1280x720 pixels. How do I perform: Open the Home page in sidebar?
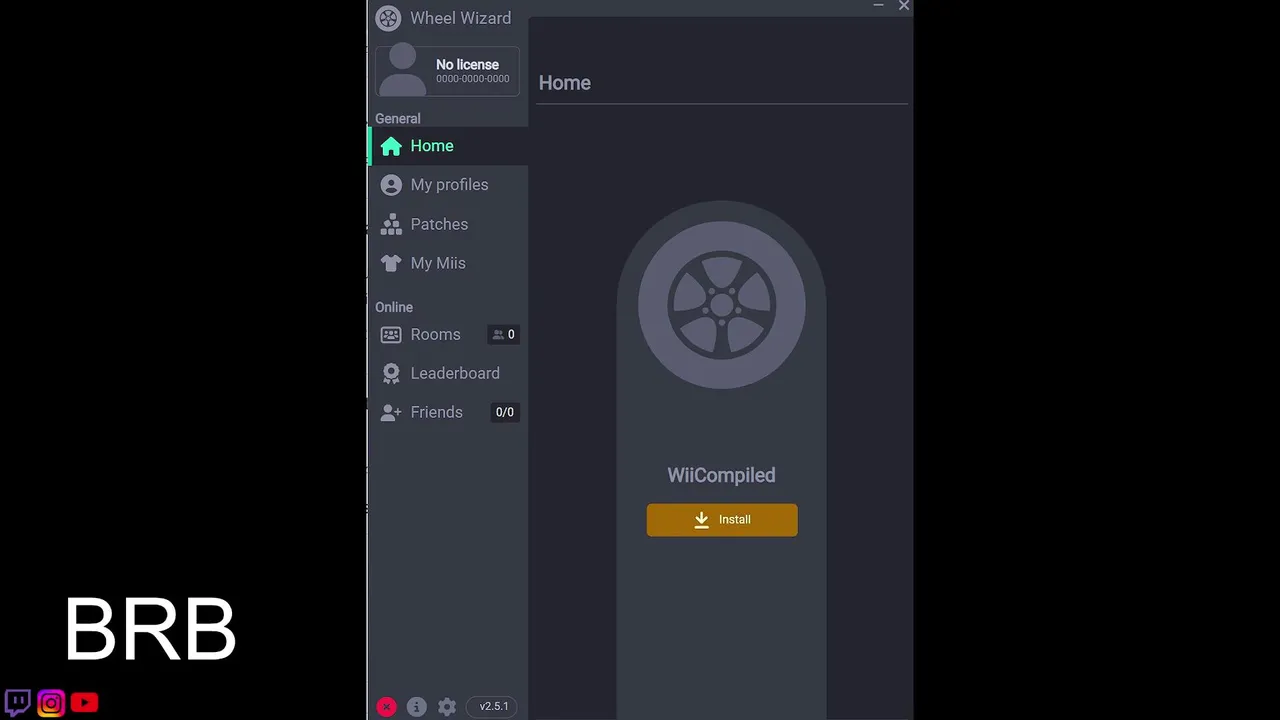click(448, 146)
